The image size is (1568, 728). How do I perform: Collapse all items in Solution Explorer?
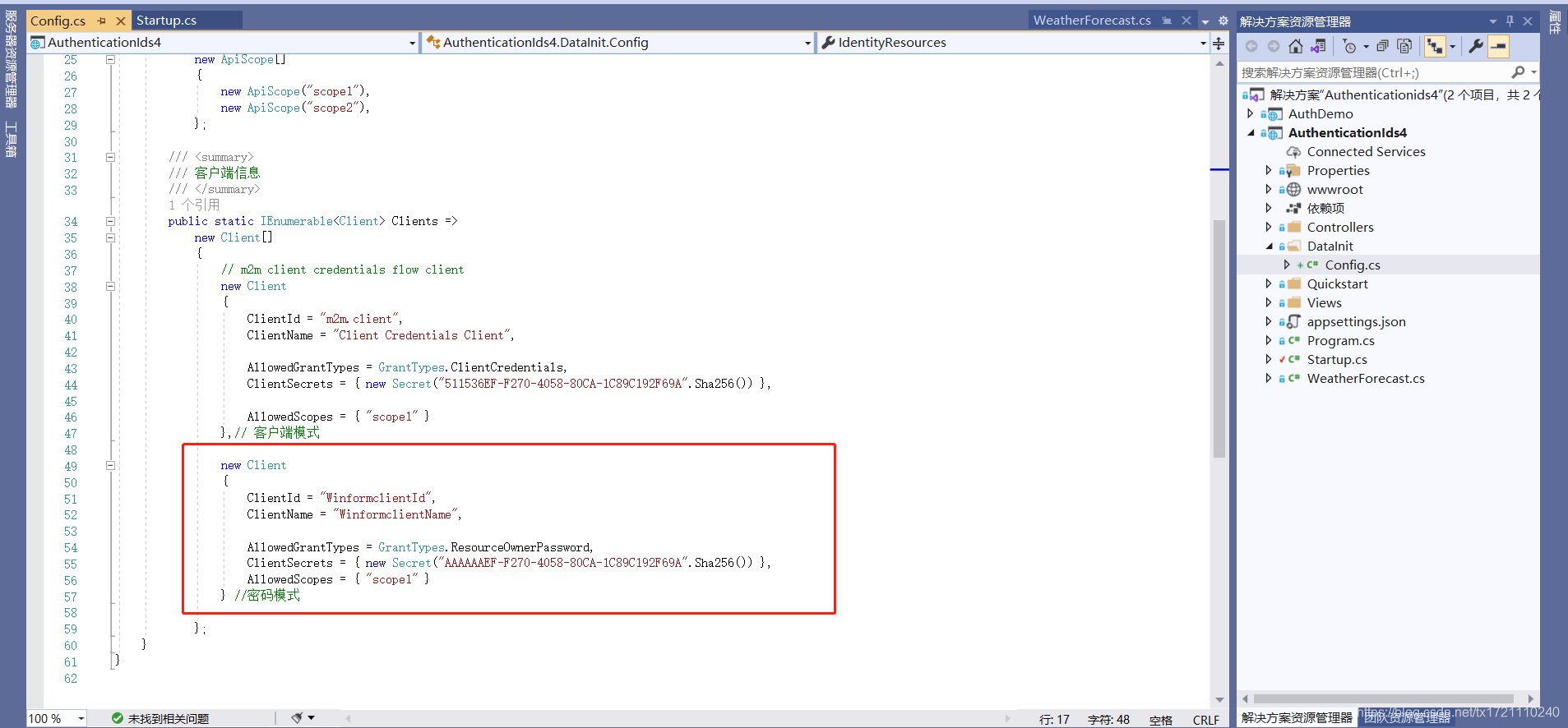coord(1383,47)
